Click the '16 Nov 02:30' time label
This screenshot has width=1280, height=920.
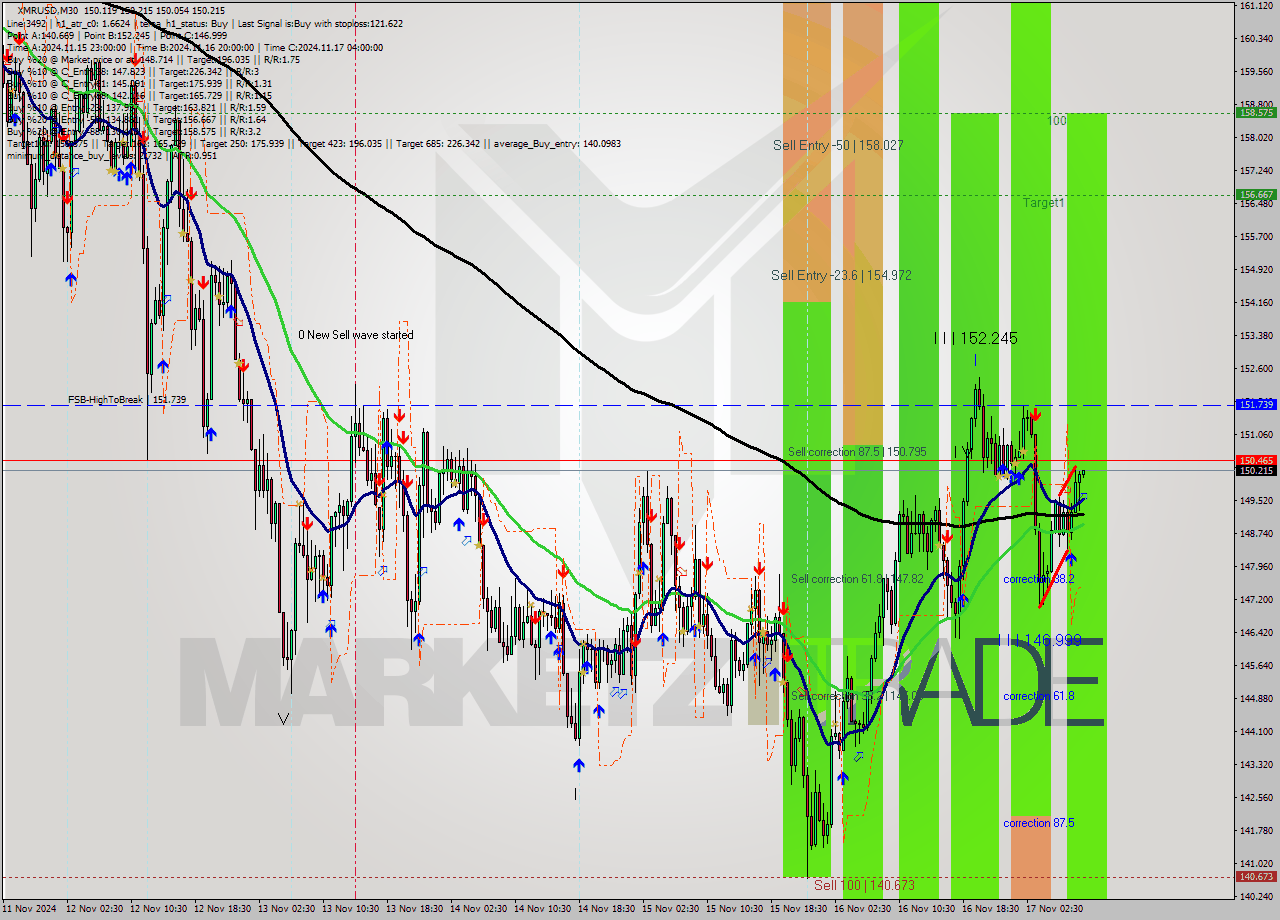pos(862,909)
